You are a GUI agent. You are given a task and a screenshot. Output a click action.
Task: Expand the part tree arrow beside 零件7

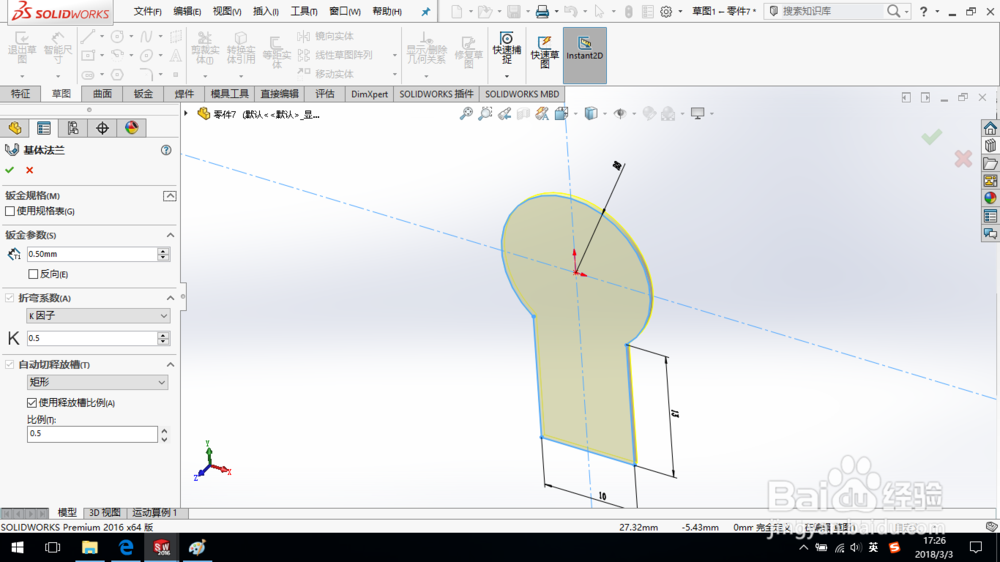pos(186,114)
